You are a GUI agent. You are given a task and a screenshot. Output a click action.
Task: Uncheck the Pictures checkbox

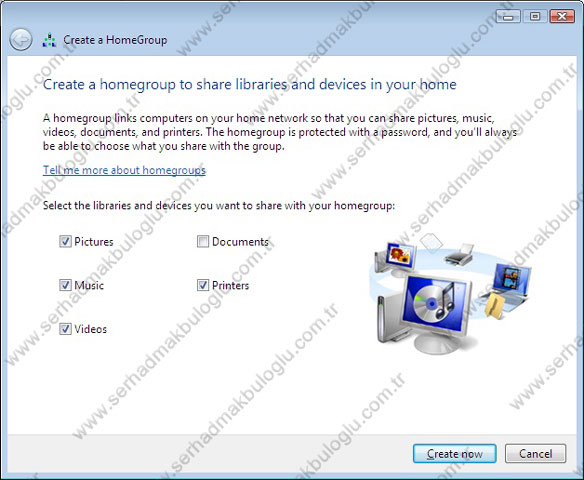pyautogui.click(x=65, y=241)
